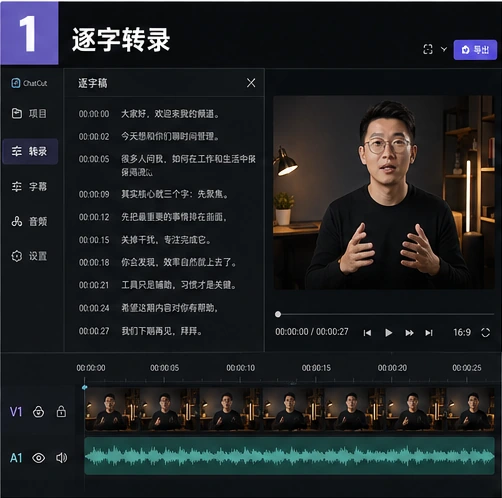Select the transcript line at 00:00:05

click(x=167, y=165)
